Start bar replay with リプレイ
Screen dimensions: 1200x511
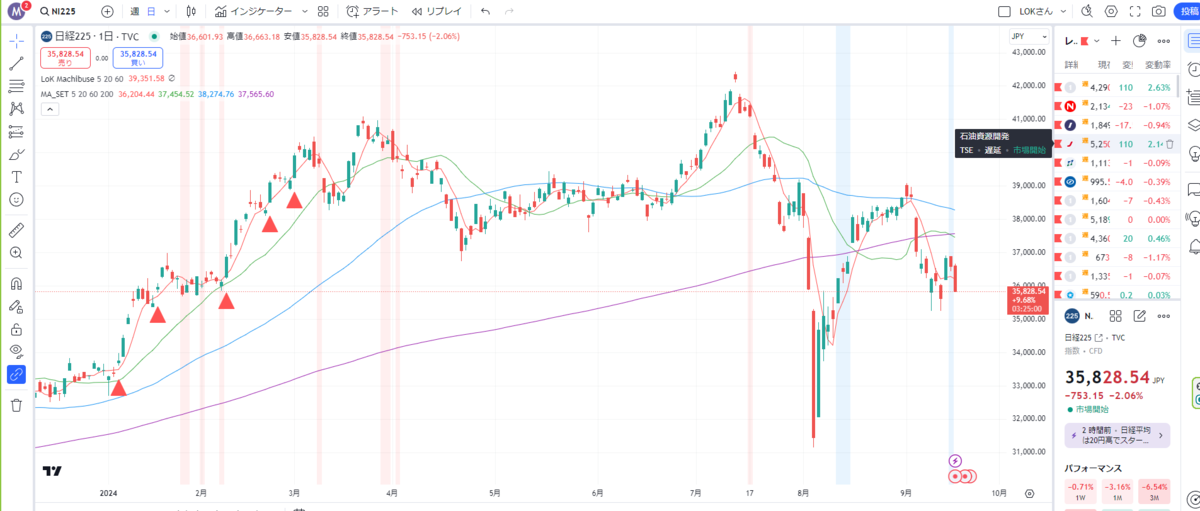(x=436, y=11)
